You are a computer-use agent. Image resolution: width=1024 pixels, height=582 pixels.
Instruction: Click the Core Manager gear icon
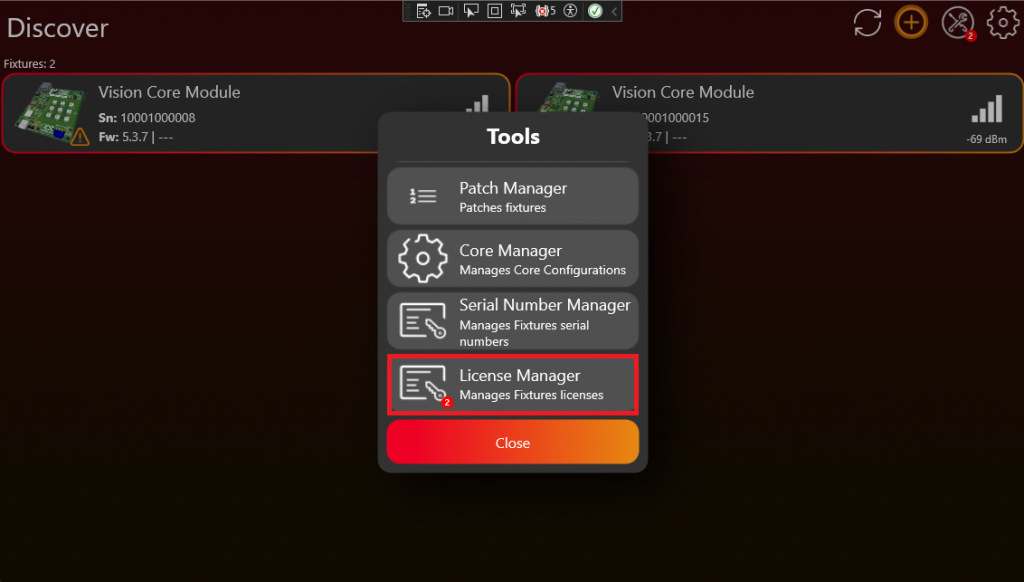tap(423, 258)
